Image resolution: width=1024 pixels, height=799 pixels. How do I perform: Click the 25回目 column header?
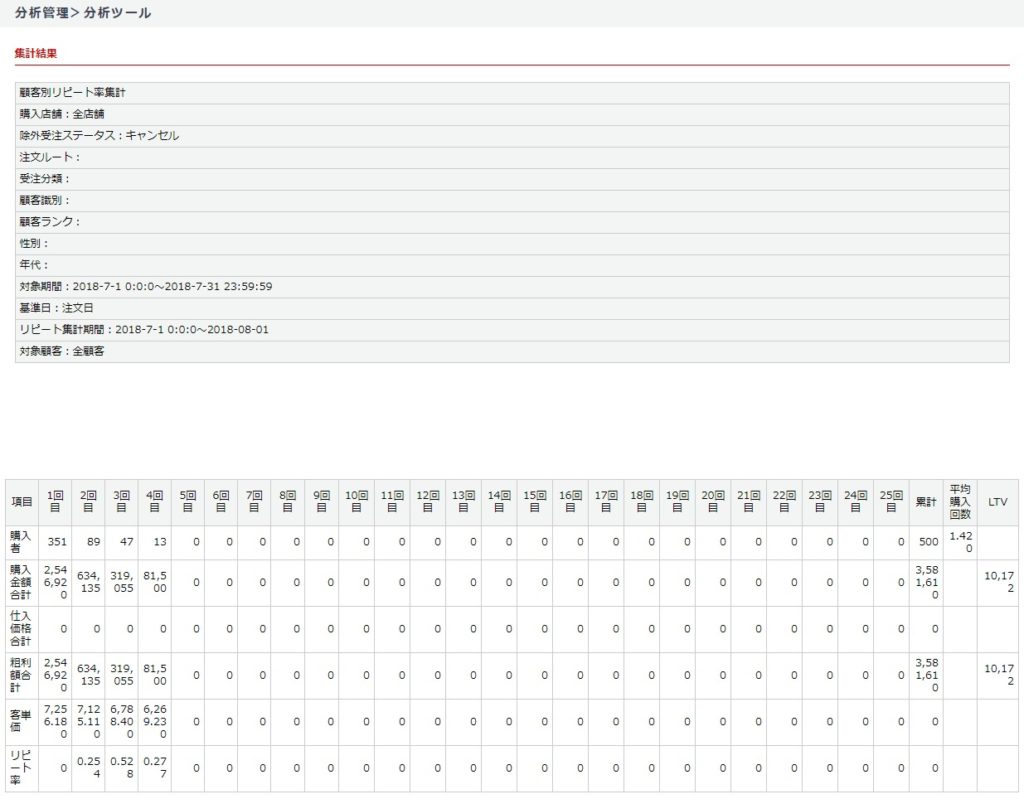pyautogui.click(x=891, y=502)
